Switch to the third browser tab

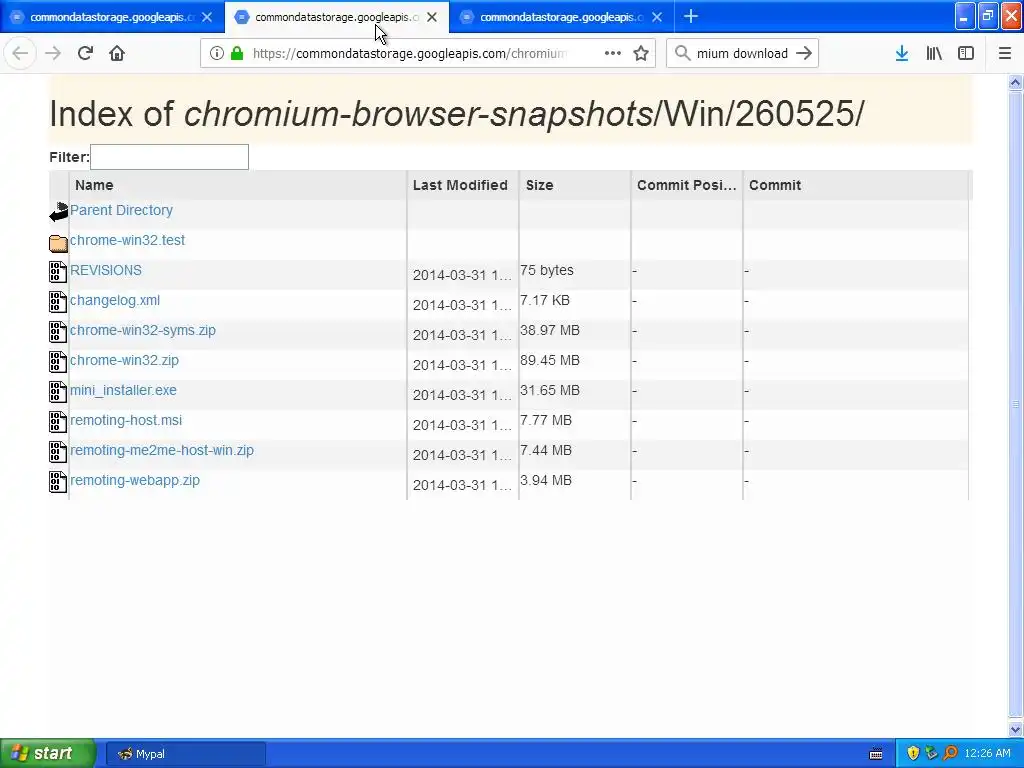(x=562, y=17)
